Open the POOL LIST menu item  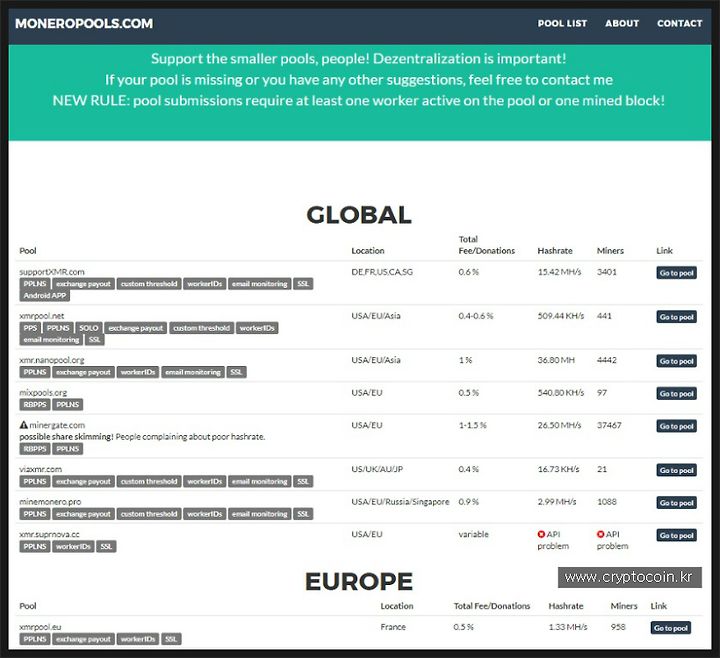(562, 23)
